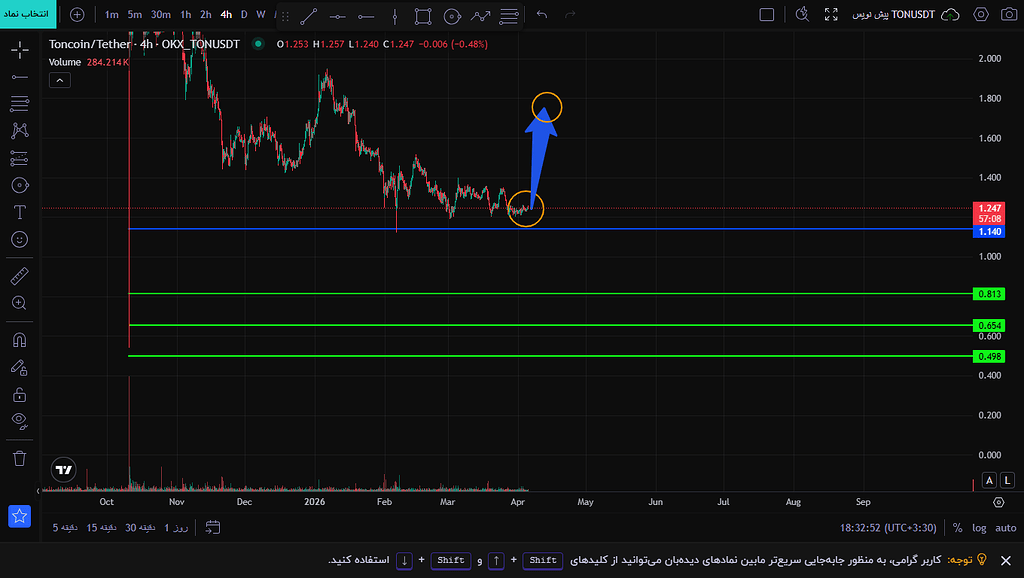Pick vertical line from floating toolbar
This screenshot has width=1024, height=578.
point(394,16)
